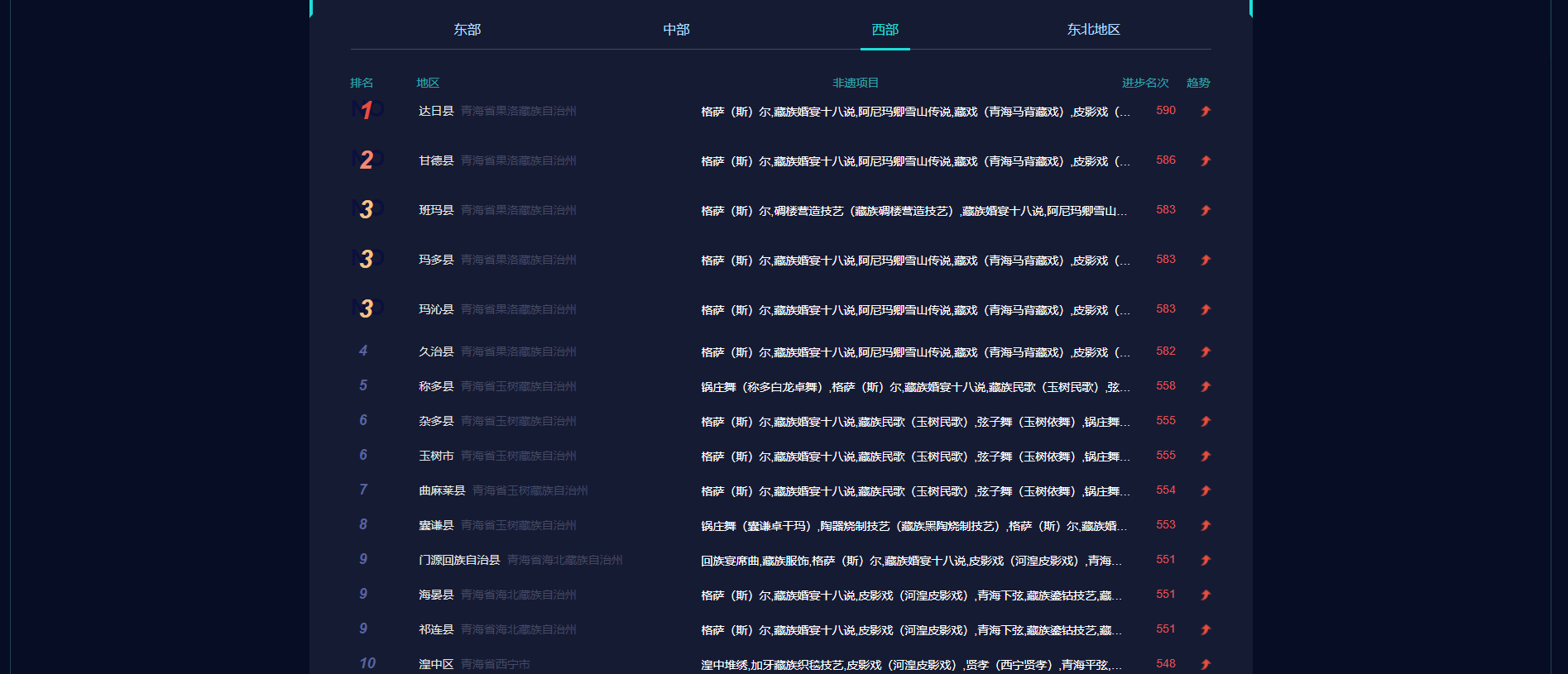Click the 排名 column header

click(x=362, y=83)
